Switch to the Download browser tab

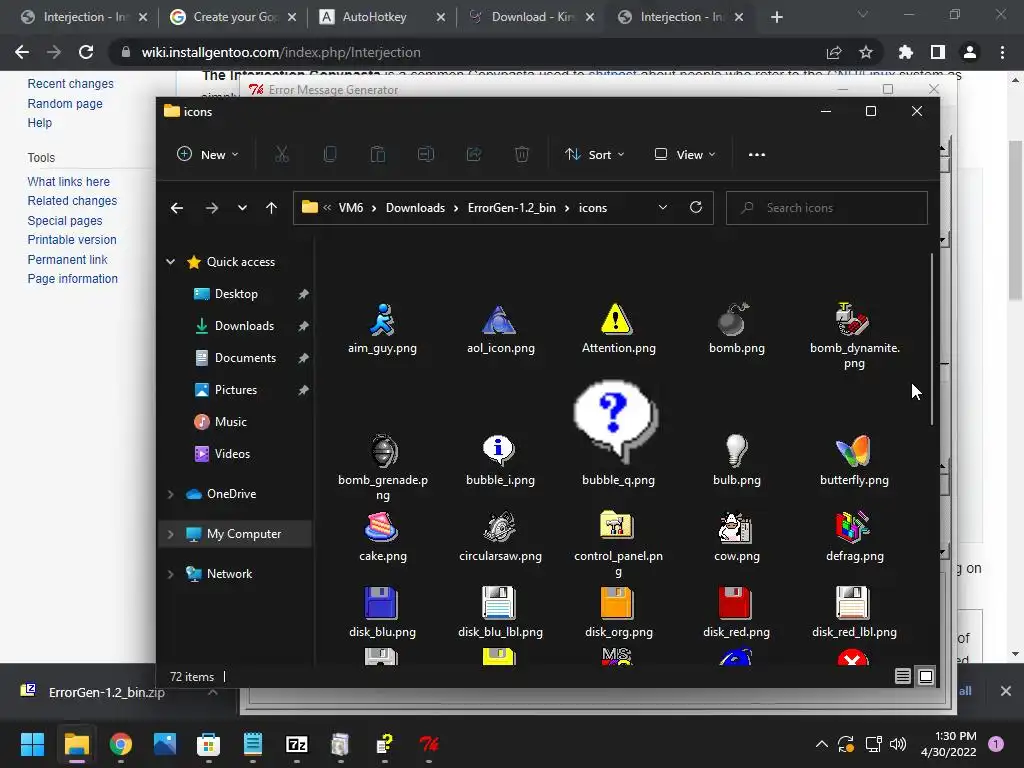532,17
